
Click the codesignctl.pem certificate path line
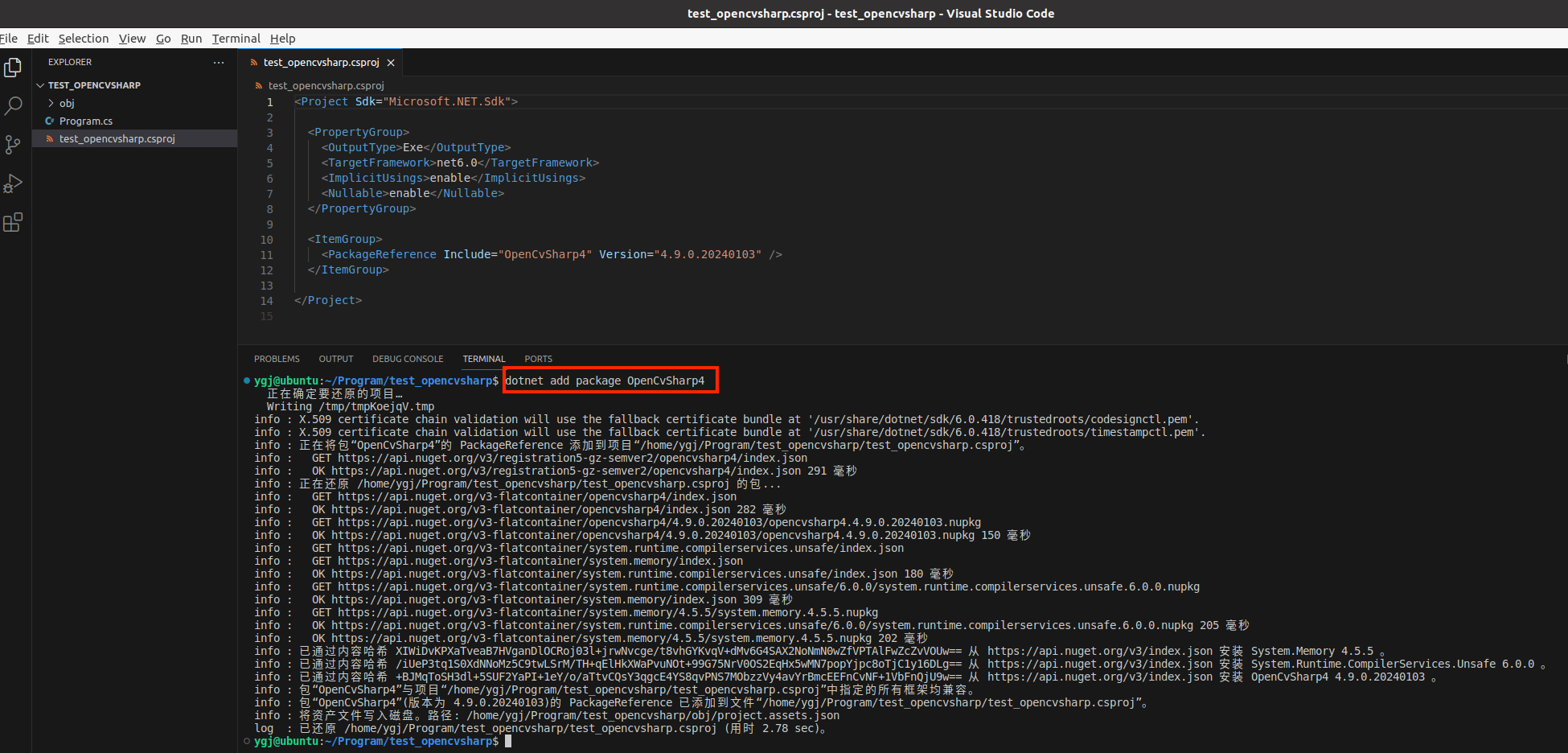(x=727, y=419)
